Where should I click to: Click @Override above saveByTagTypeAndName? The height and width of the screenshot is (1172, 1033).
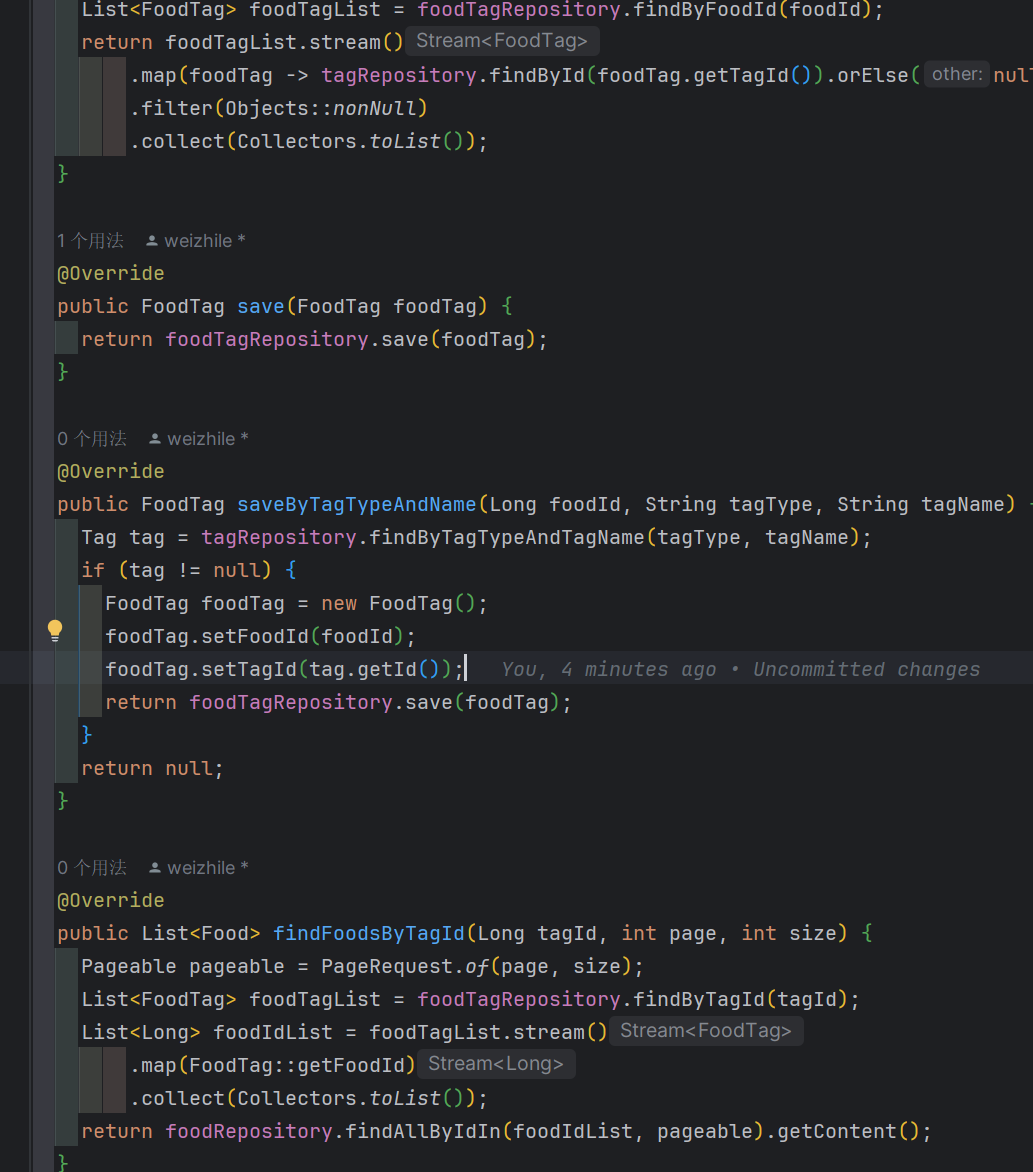pyautogui.click(x=111, y=472)
